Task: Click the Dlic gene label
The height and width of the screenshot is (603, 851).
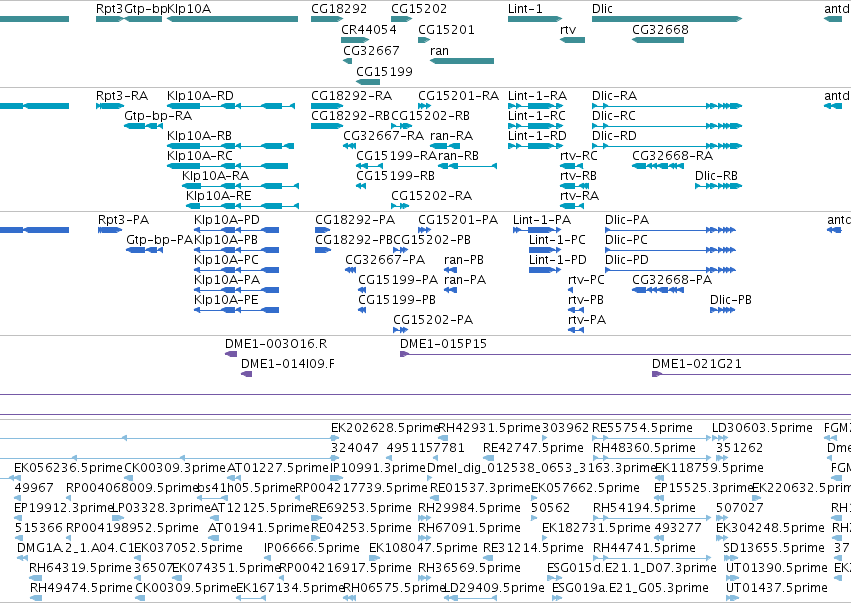Action: 602,9
